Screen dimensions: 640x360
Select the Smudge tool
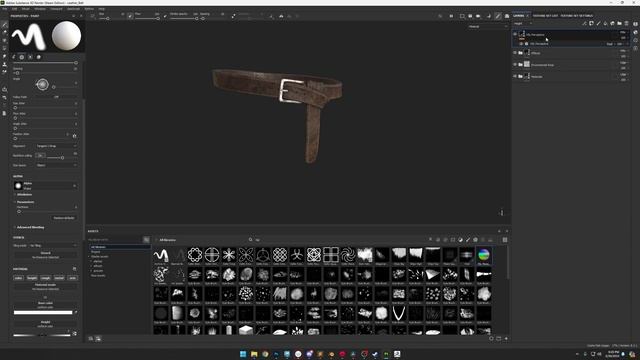[x=4, y=56]
